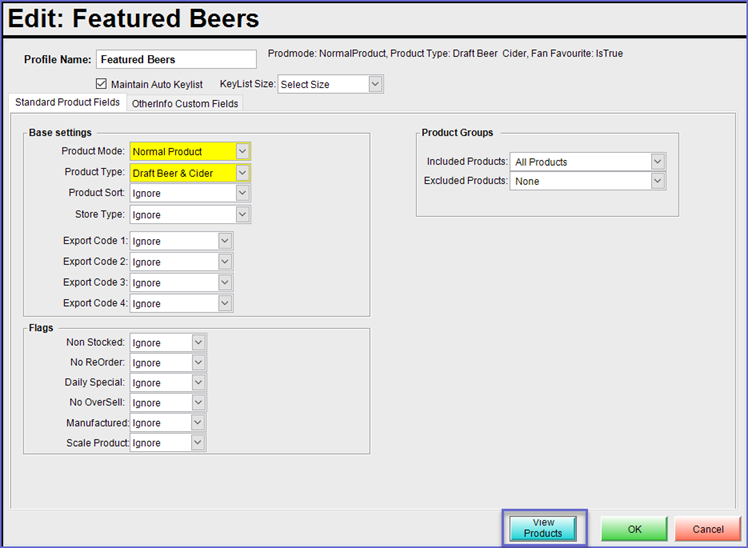
Task: Click the red Cancel button
Action: pyautogui.click(x=707, y=529)
